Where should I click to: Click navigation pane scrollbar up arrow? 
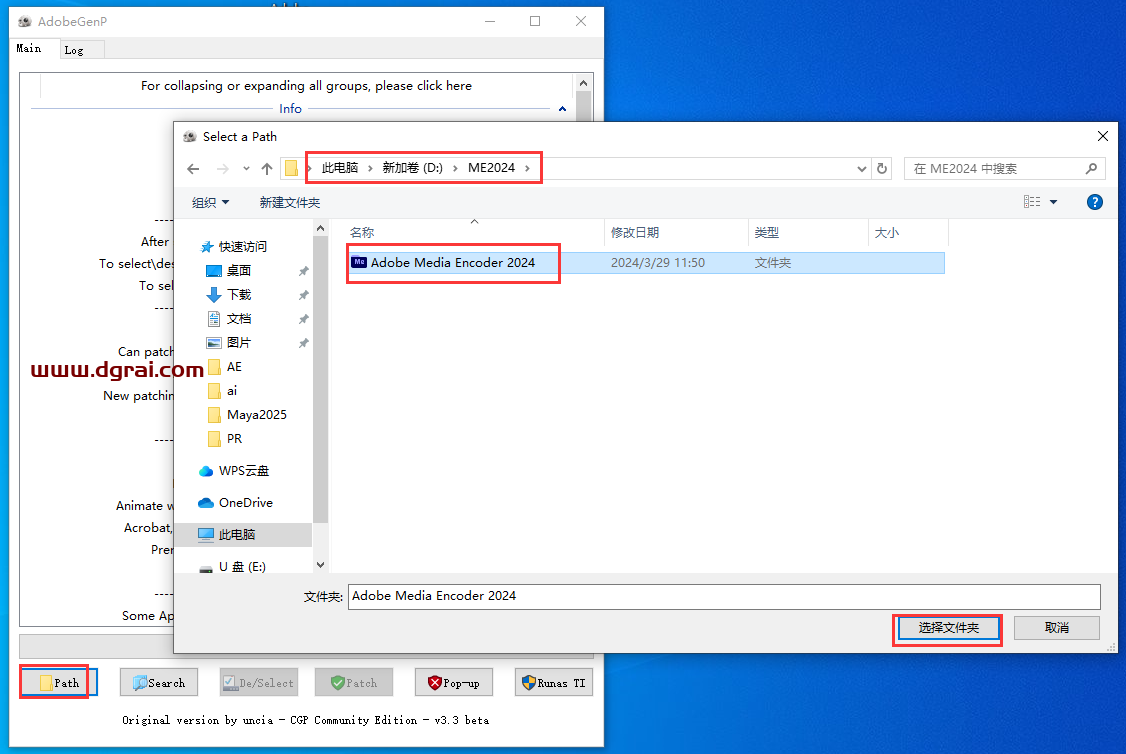(x=320, y=228)
